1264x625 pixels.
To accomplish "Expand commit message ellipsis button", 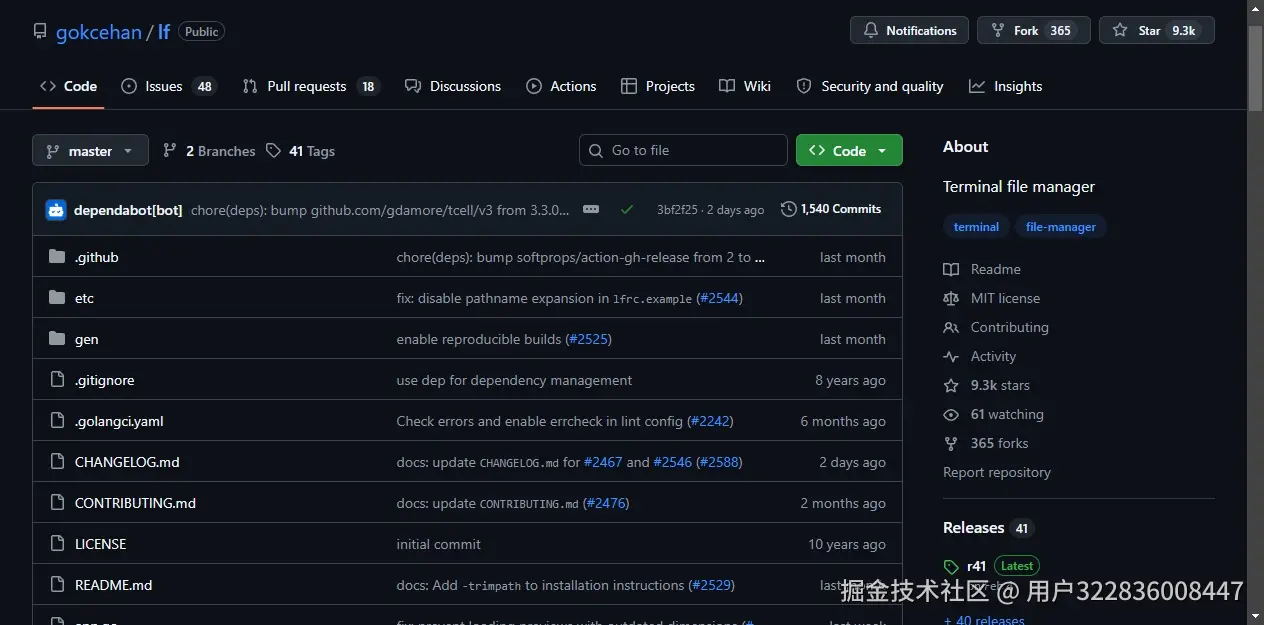I will 591,209.
